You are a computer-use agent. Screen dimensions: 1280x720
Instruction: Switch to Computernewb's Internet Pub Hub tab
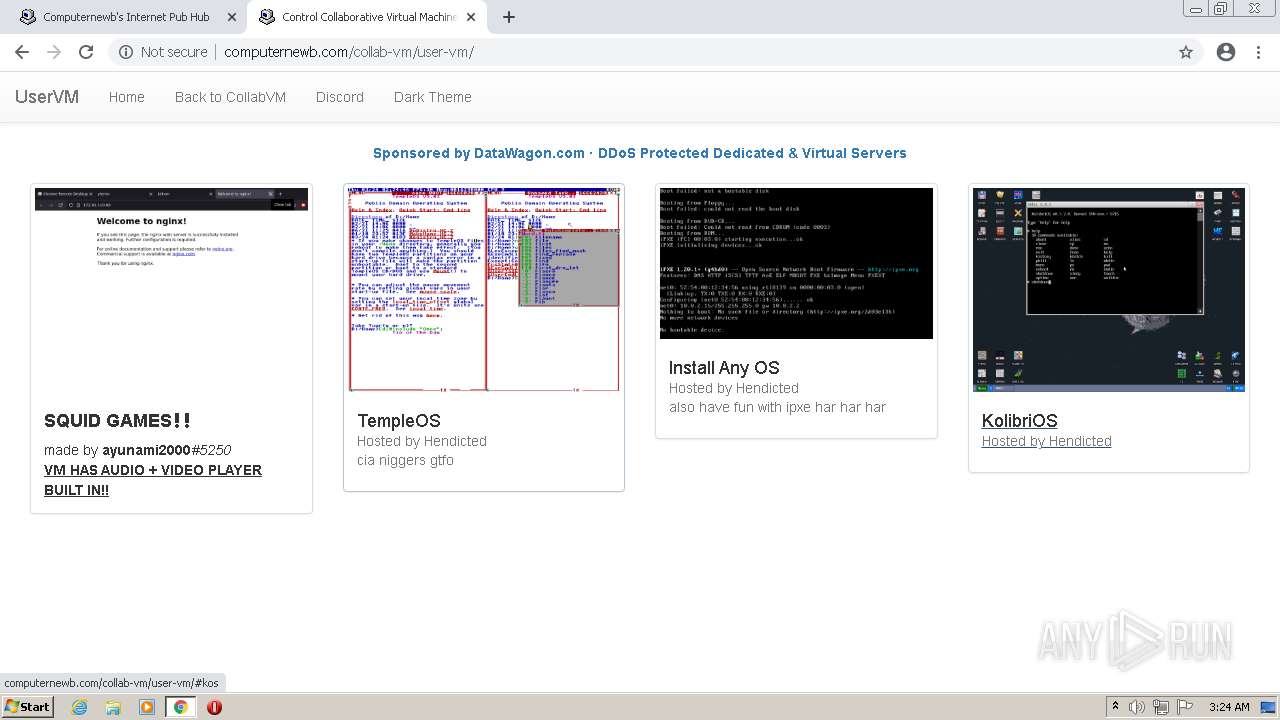pyautogui.click(x=125, y=17)
